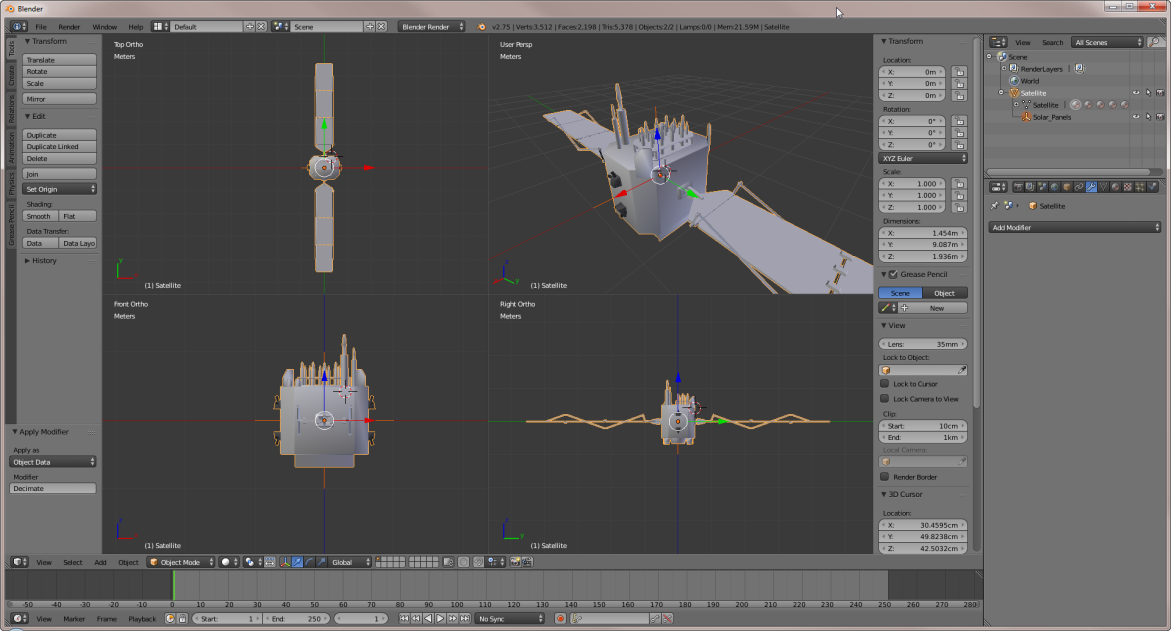1171x631 pixels.
Task: Open the Render properties camera icon
Action: point(1018,187)
